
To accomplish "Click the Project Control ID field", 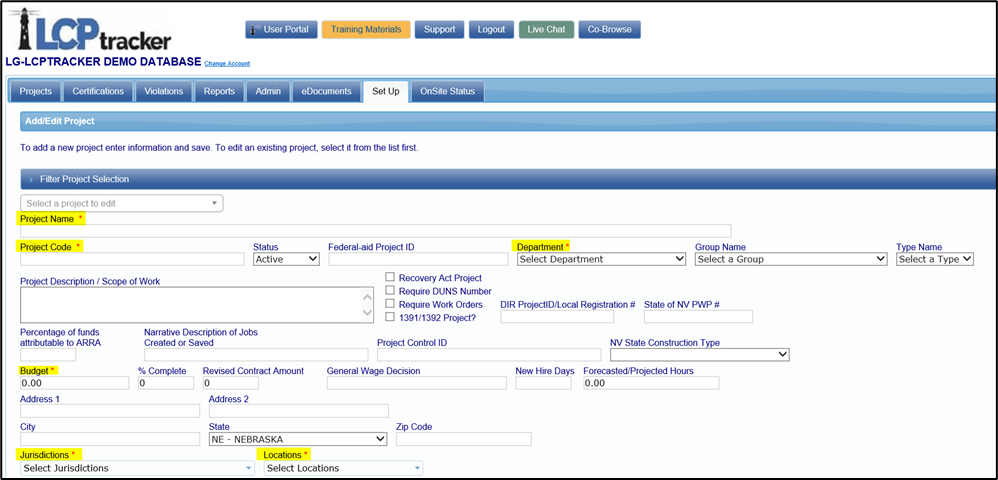I will click(489, 355).
